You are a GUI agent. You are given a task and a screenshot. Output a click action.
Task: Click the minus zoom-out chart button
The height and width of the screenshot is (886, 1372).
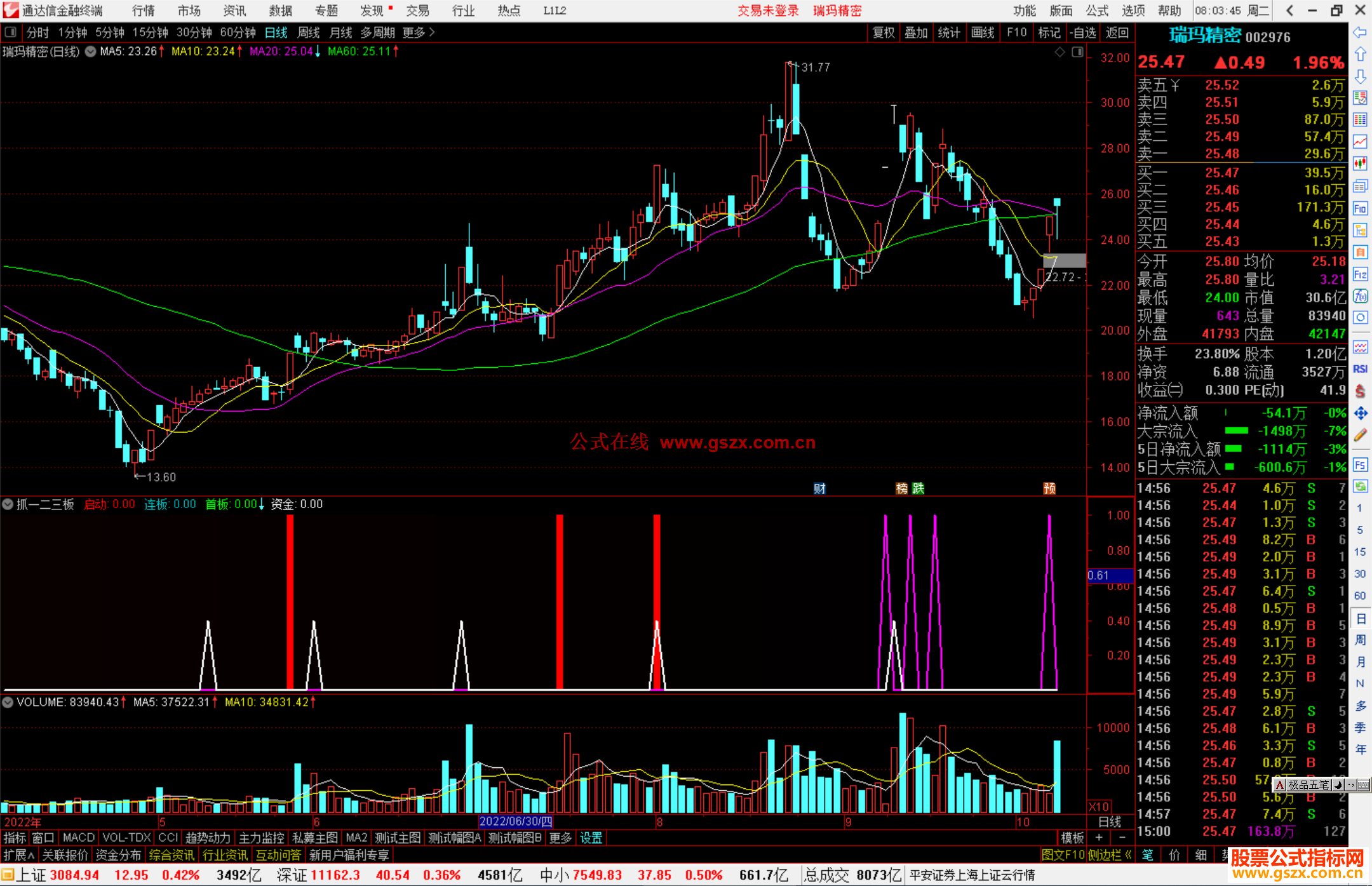tap(1122, 838)
